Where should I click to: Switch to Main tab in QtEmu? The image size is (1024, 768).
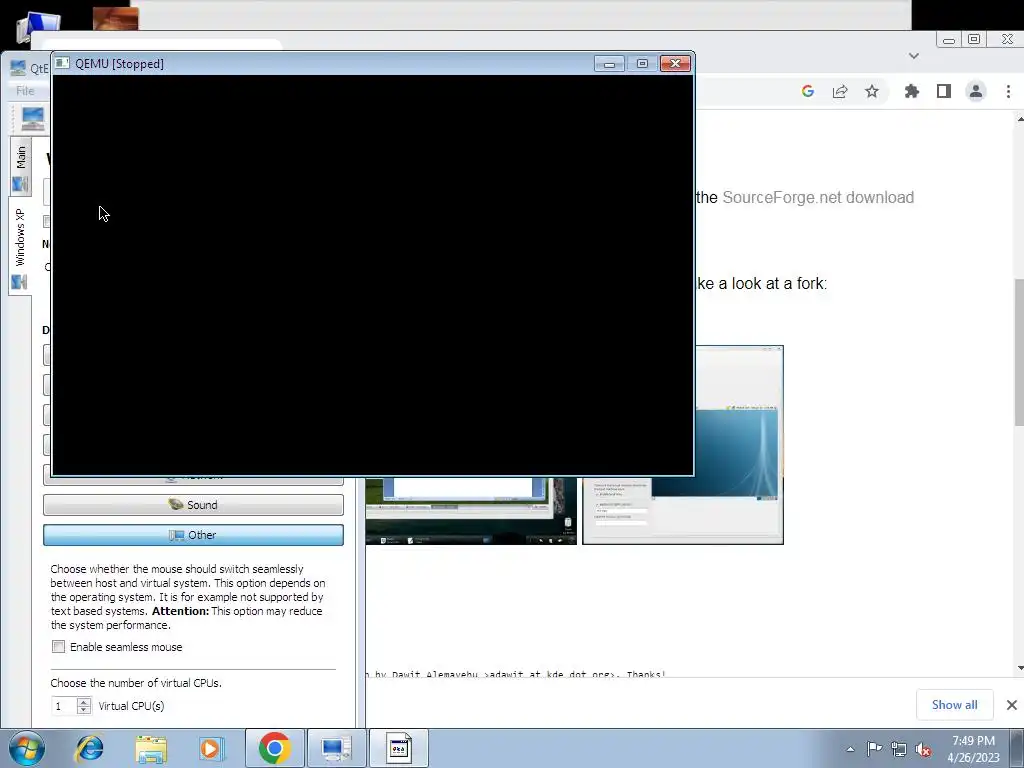point(20,167)
